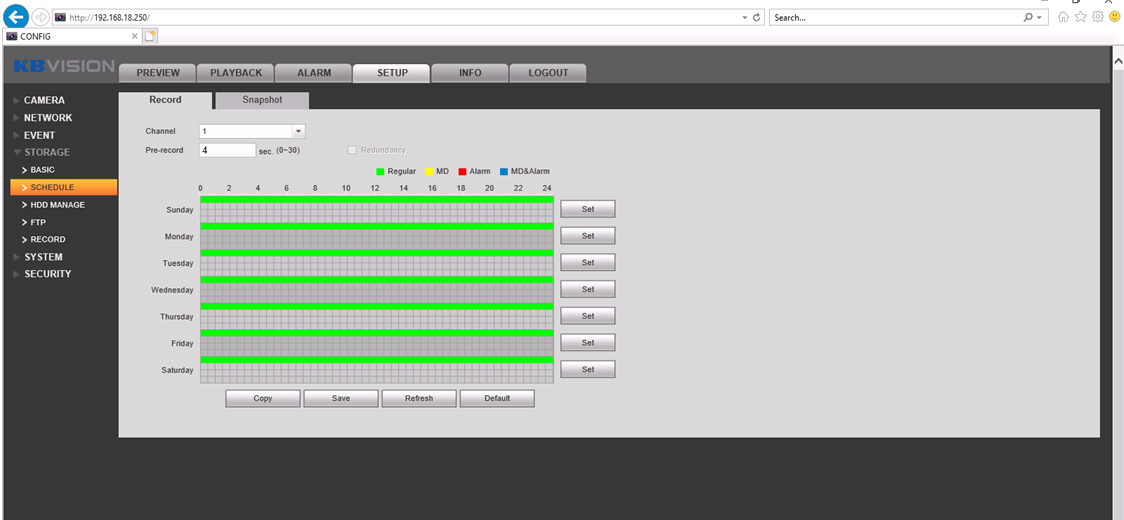Click the Pre-record seconds input field
This screenshot has width=1124, height=520.
pyautogui.click(x=227, y=150)
